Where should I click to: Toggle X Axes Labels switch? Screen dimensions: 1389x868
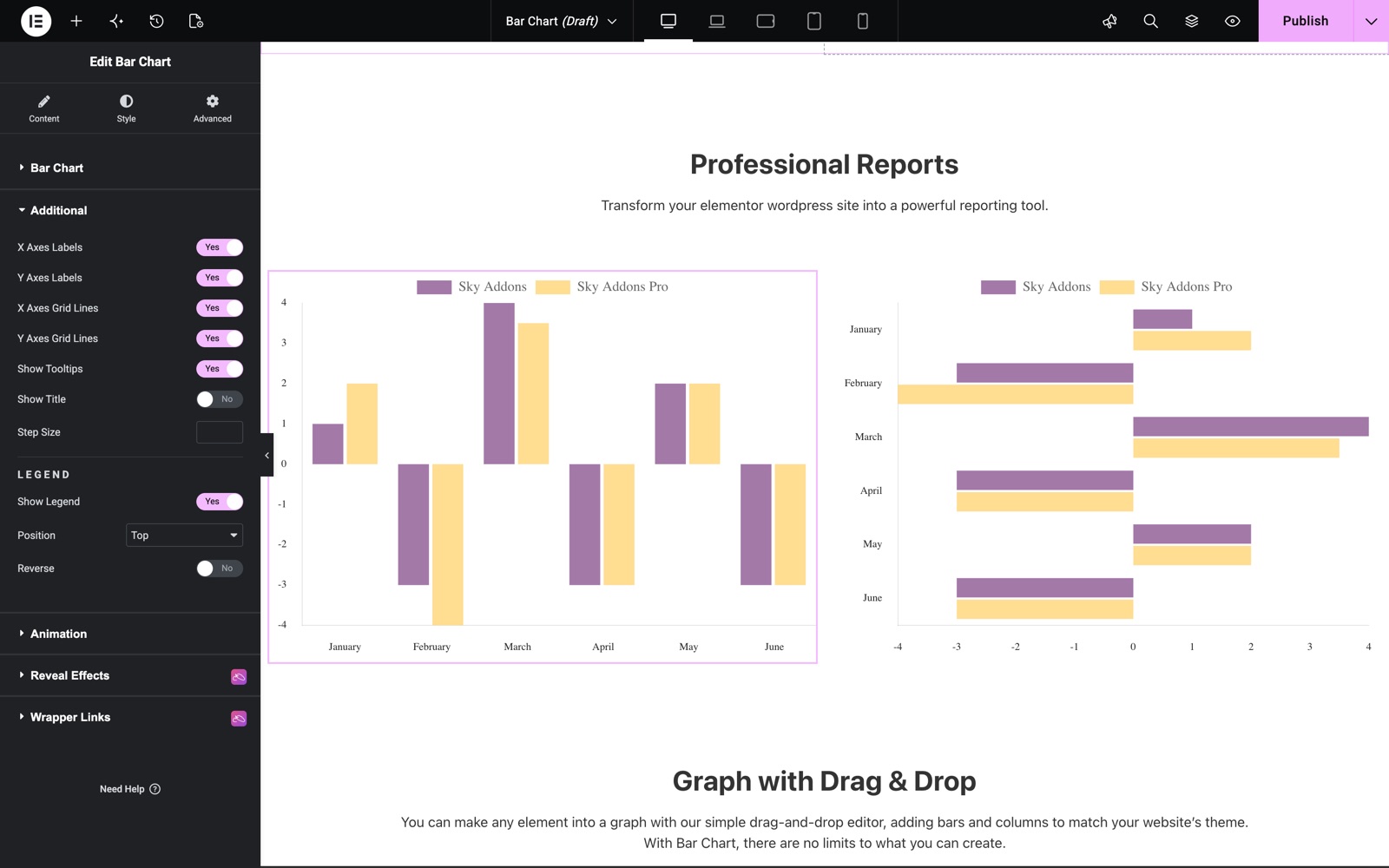pyautogui.click(x=220, y=247)
